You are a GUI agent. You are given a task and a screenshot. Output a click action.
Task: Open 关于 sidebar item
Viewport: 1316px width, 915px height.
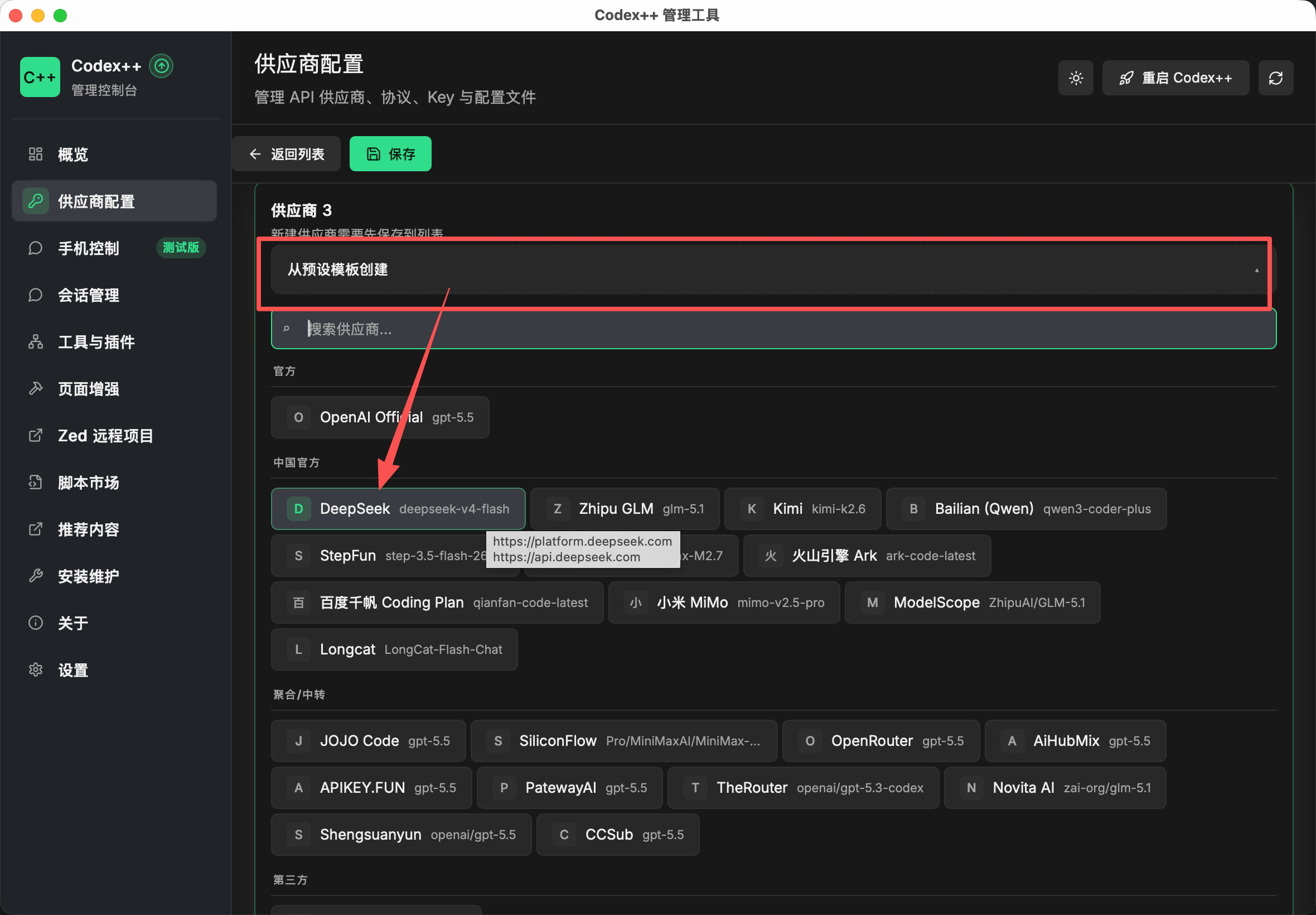coord(114,623)
